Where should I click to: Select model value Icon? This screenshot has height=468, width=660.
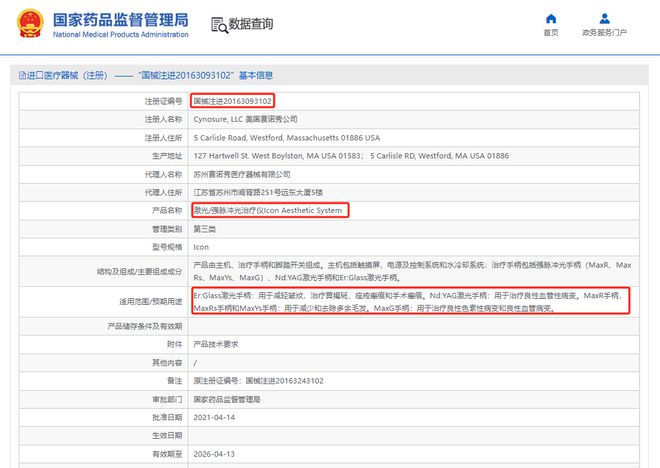pyautogui.click(x=201, y=247)
